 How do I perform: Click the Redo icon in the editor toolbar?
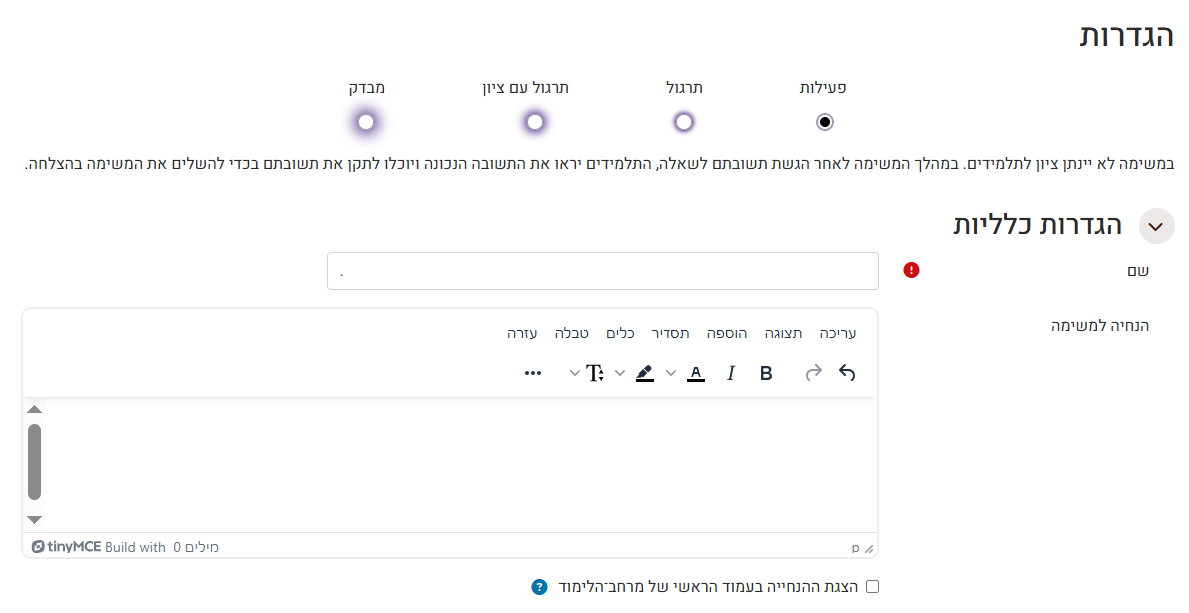814,372
